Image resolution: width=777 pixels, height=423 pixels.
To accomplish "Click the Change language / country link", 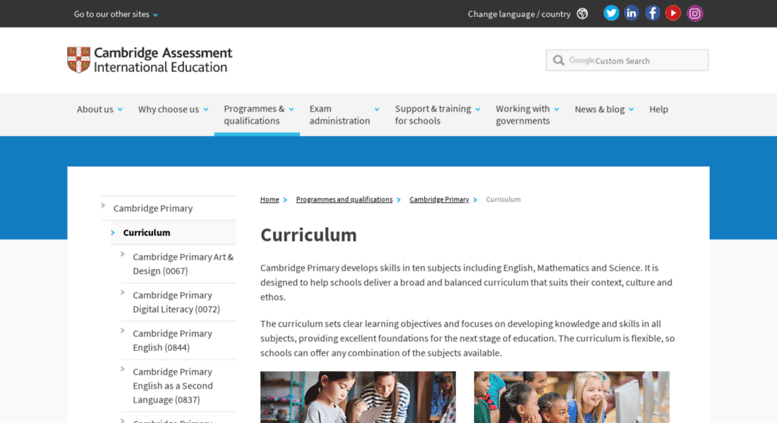I will [x=519, y=14].
